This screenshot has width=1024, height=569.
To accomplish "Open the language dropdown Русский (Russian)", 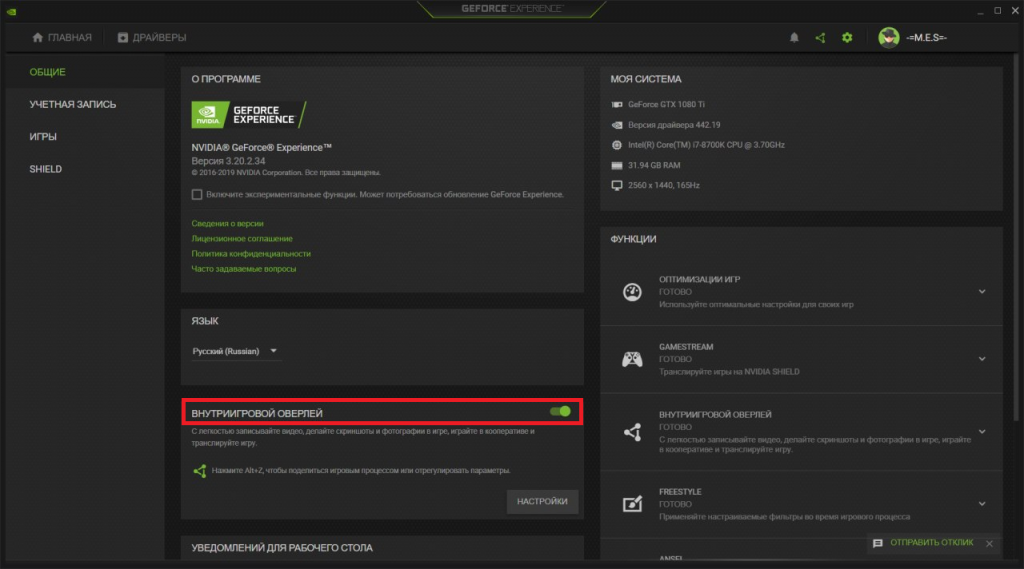I will coord(234,351).
